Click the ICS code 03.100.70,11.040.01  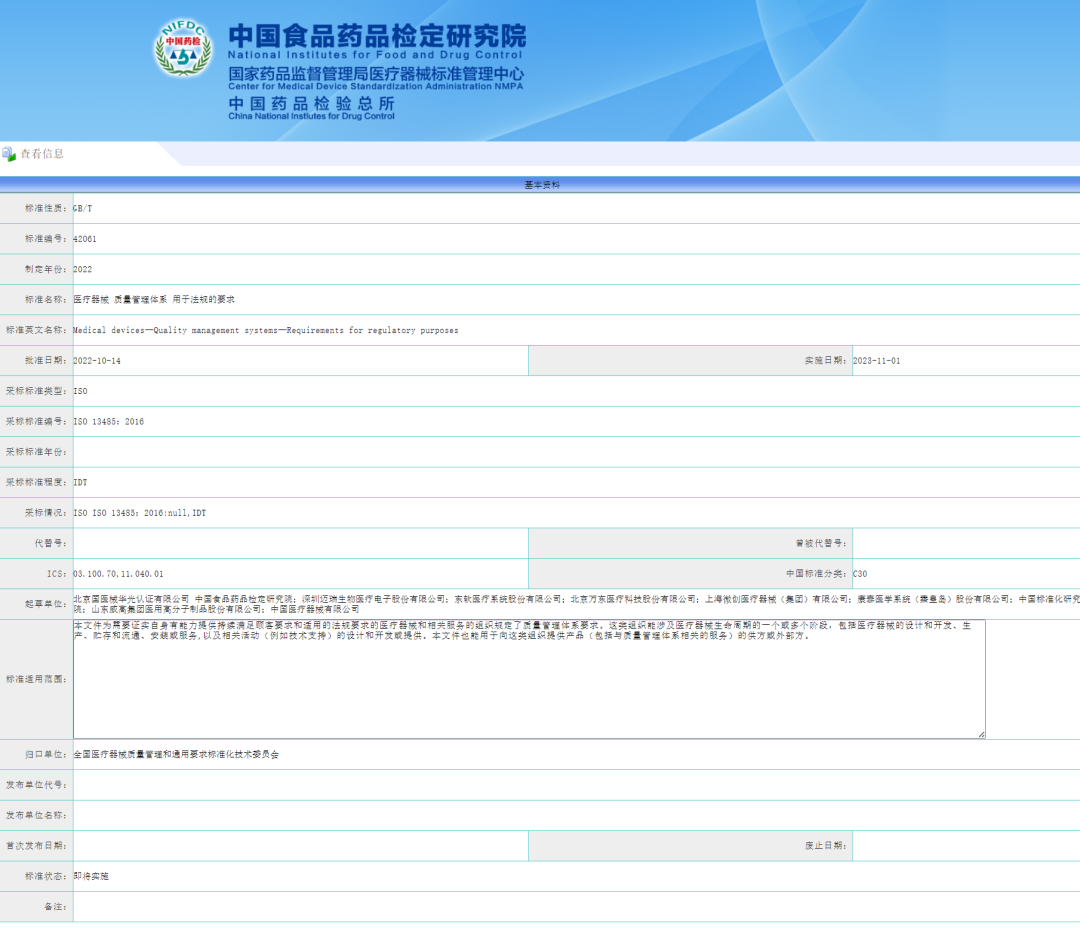coord(118,574)
